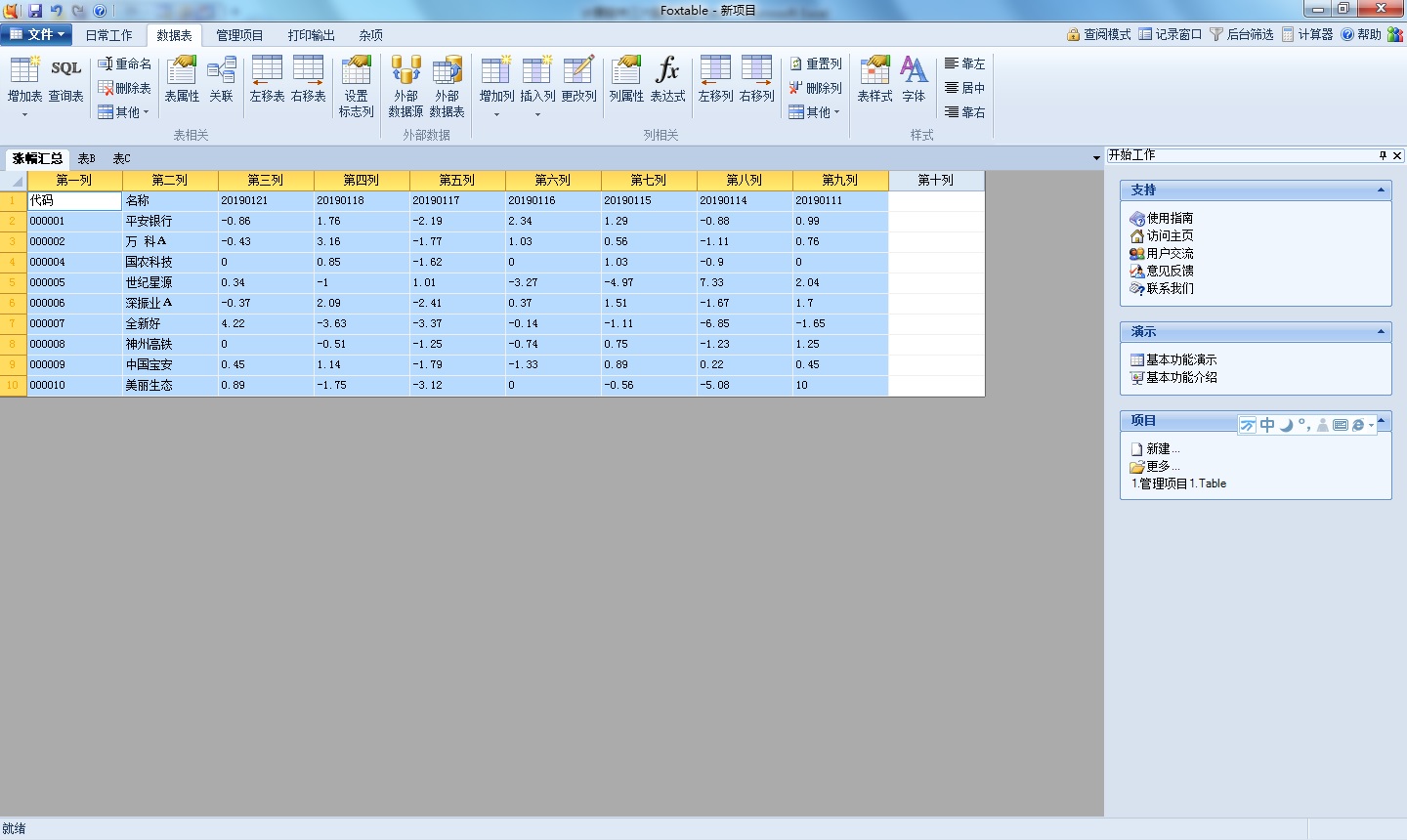
Task: Click 删除列 delete column
Action: coord(815,88)
